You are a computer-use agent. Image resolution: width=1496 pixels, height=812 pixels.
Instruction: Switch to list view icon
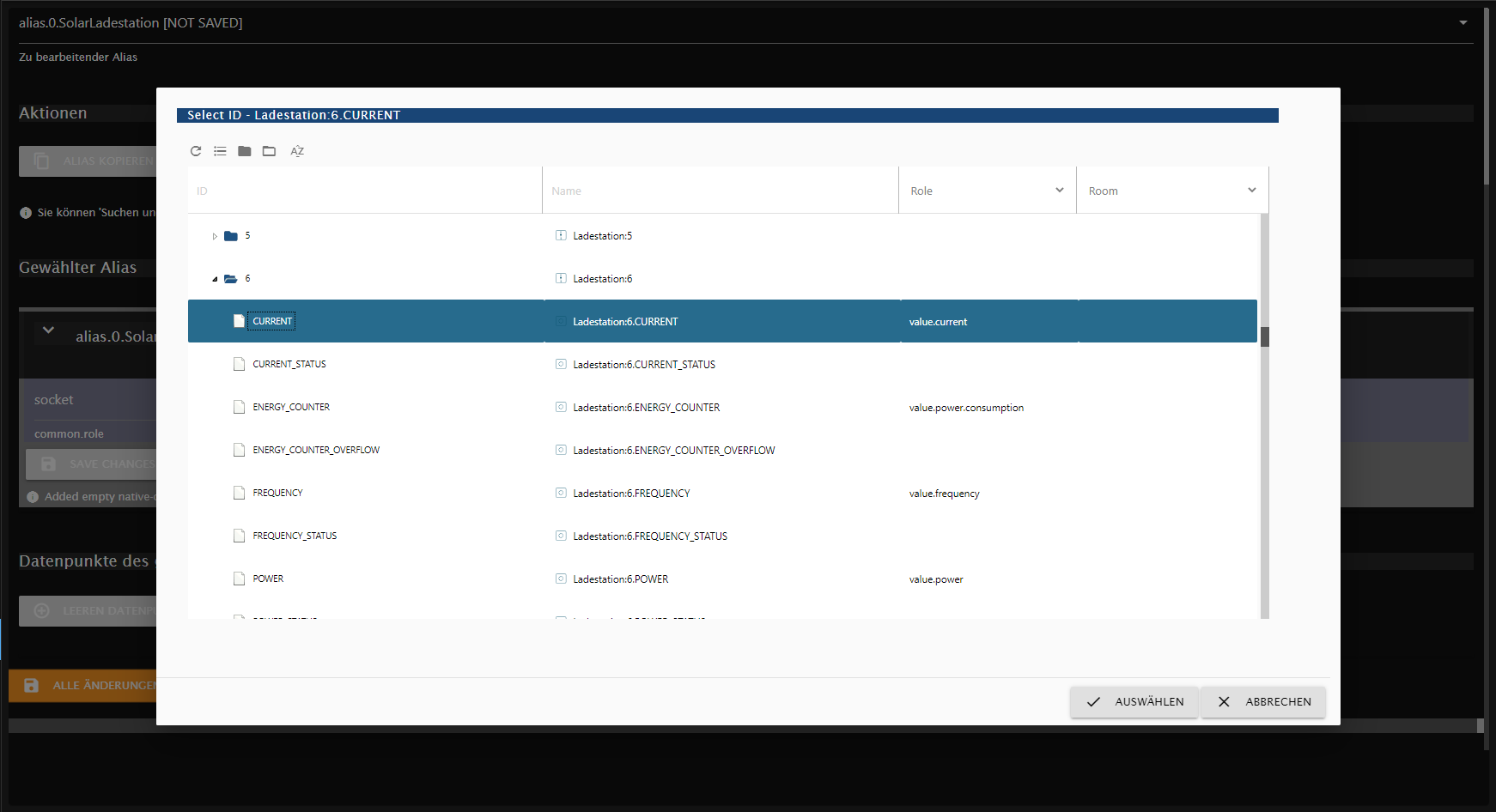220,151
